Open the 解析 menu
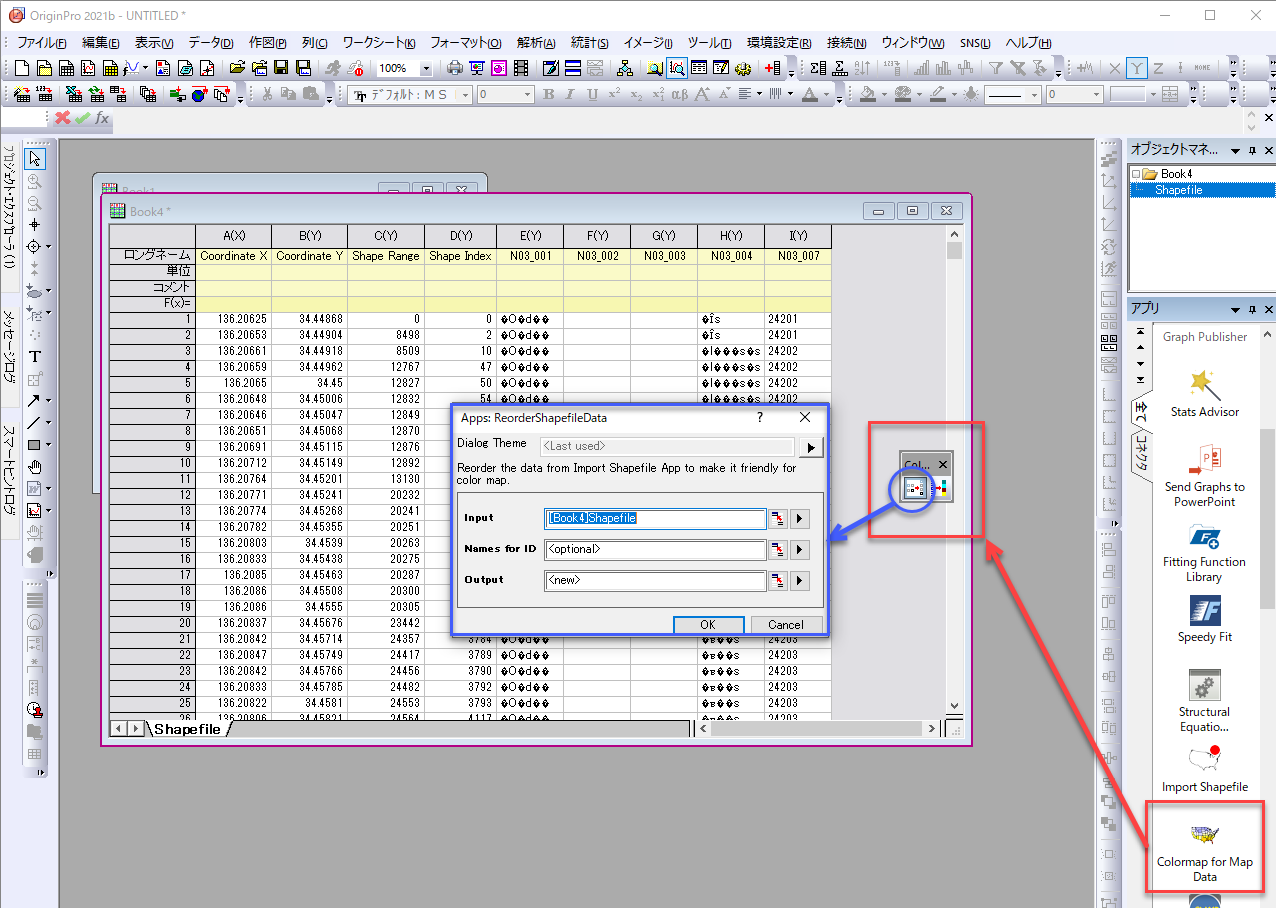 pos(536,43)
